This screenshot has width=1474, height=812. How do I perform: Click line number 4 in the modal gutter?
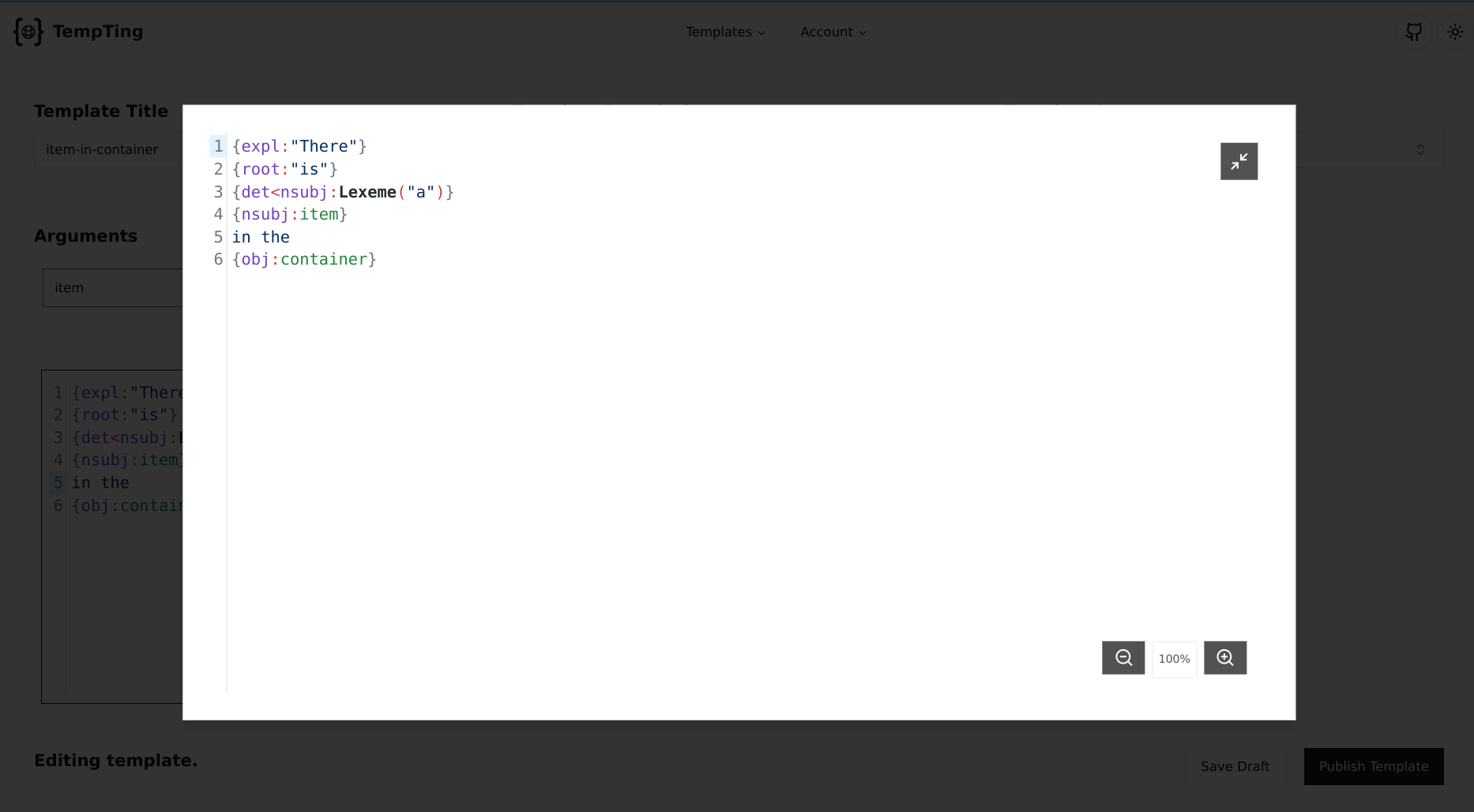point(218,214)
